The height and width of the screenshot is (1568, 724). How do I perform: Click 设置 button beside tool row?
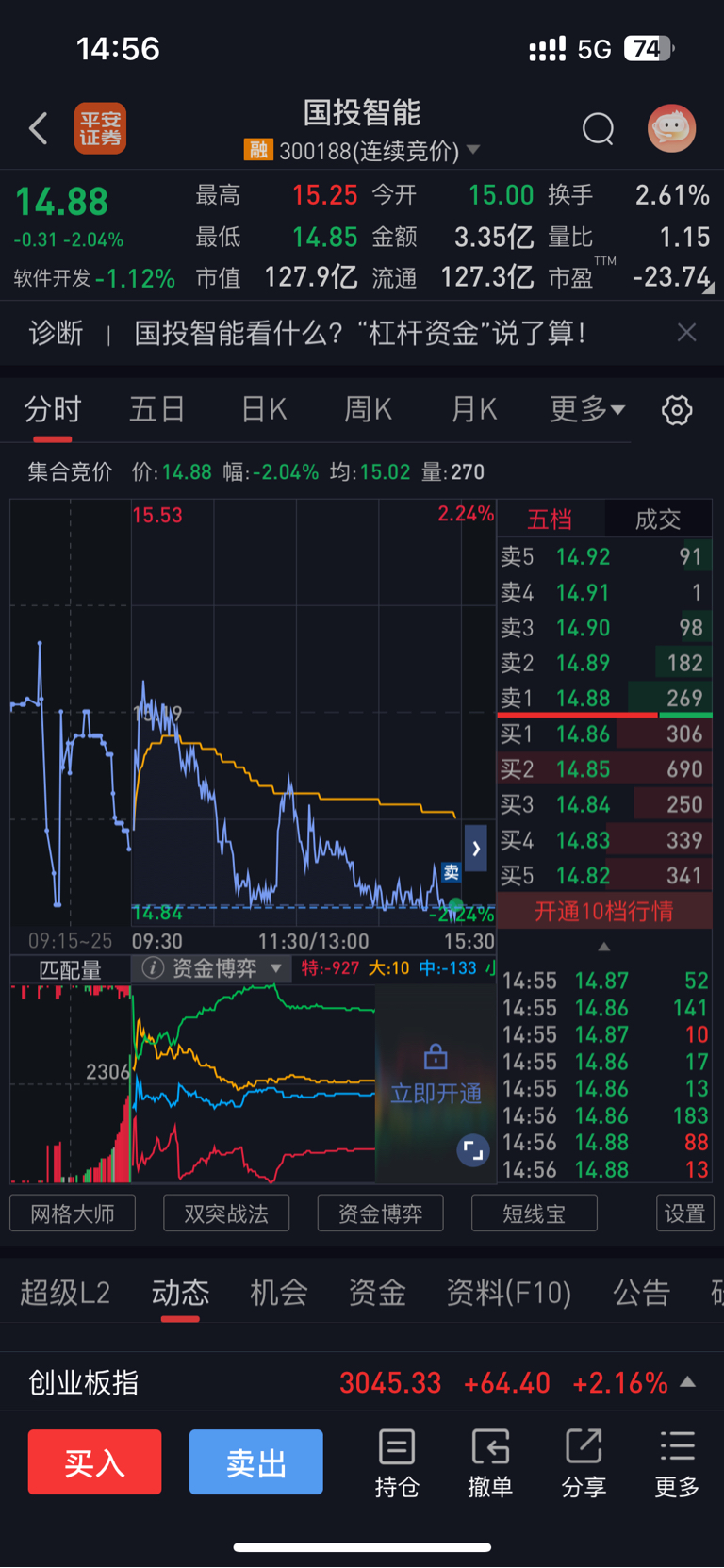(684, 1213)
